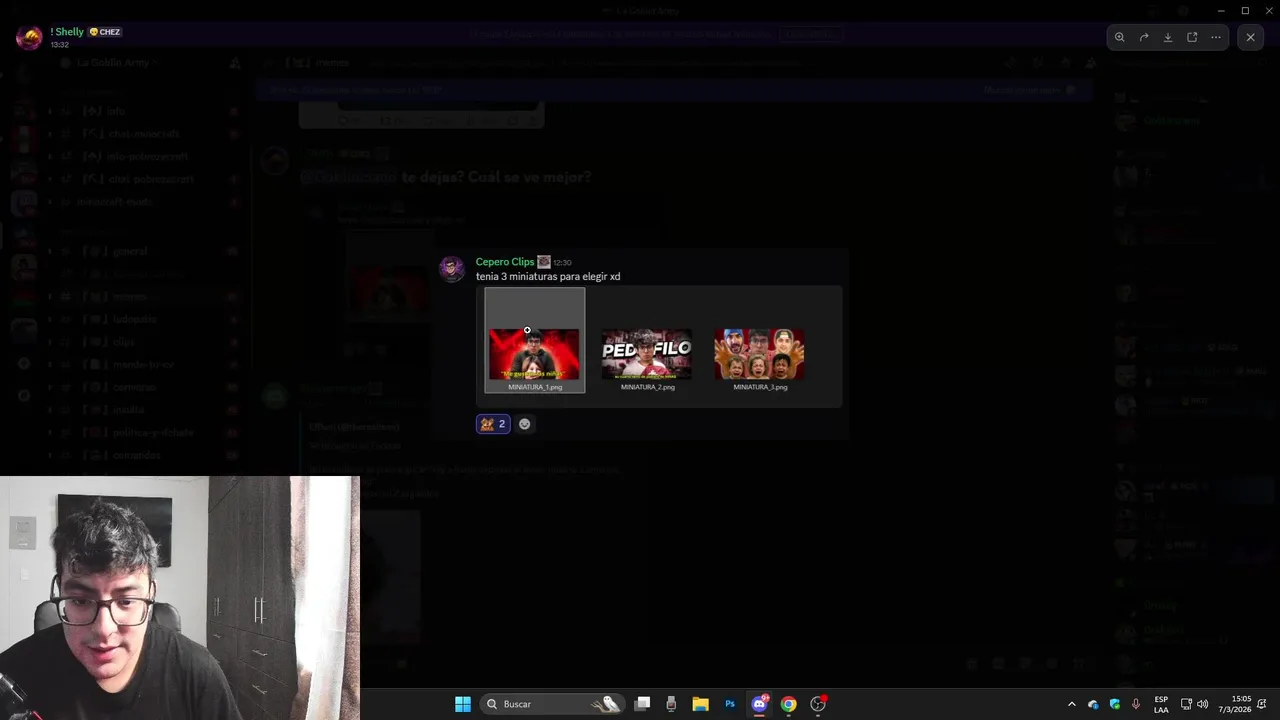
Task: Open the microphone tray icon
Action: 1136,704
